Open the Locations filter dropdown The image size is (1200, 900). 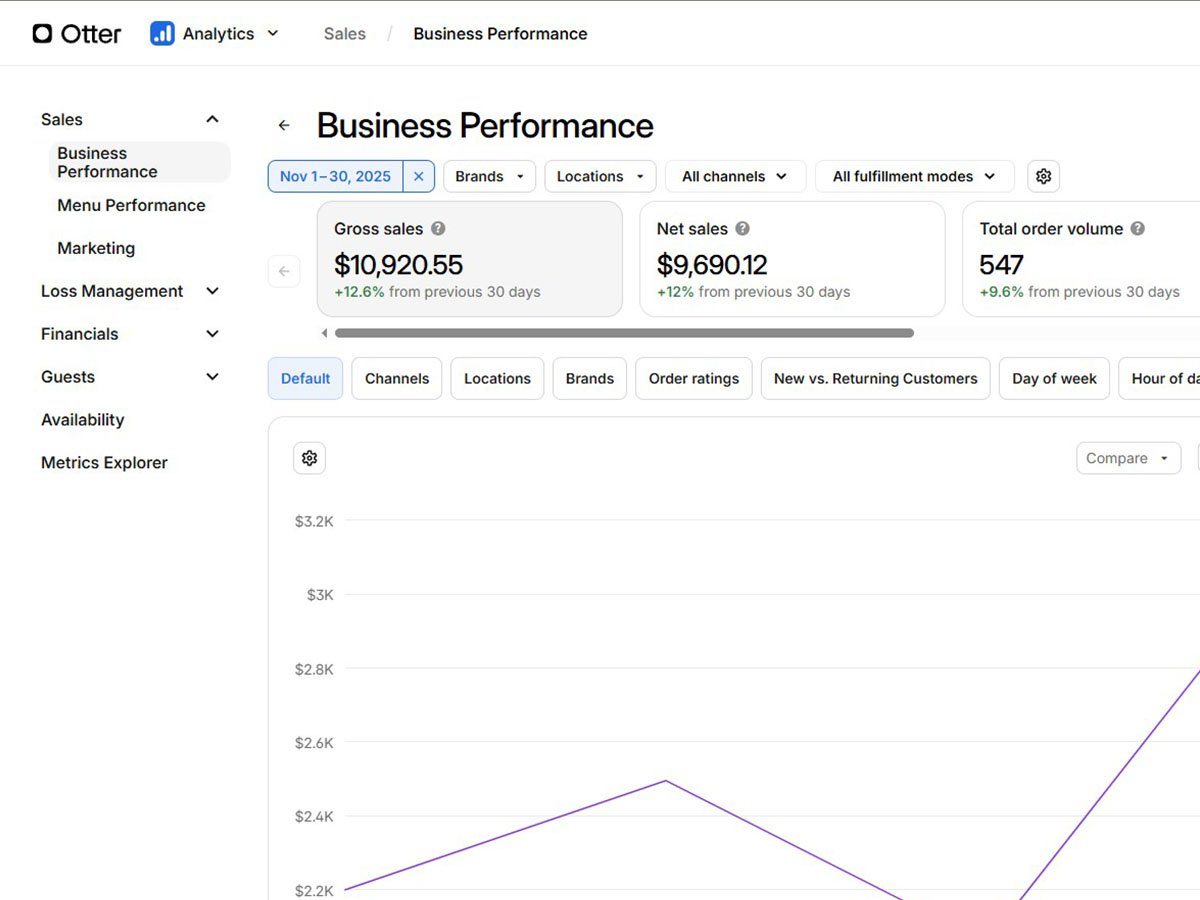[x=600, y=176]
